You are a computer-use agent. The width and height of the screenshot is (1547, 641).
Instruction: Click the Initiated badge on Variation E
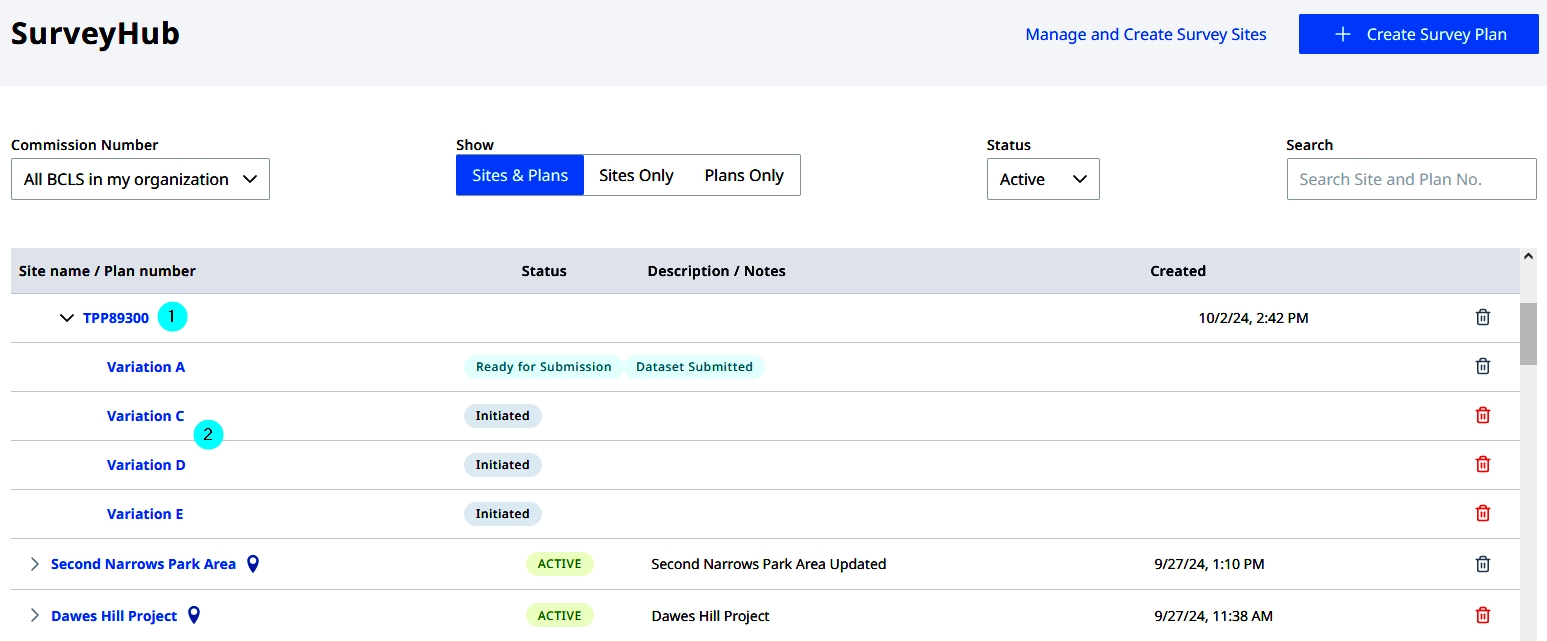click(502, 514)
